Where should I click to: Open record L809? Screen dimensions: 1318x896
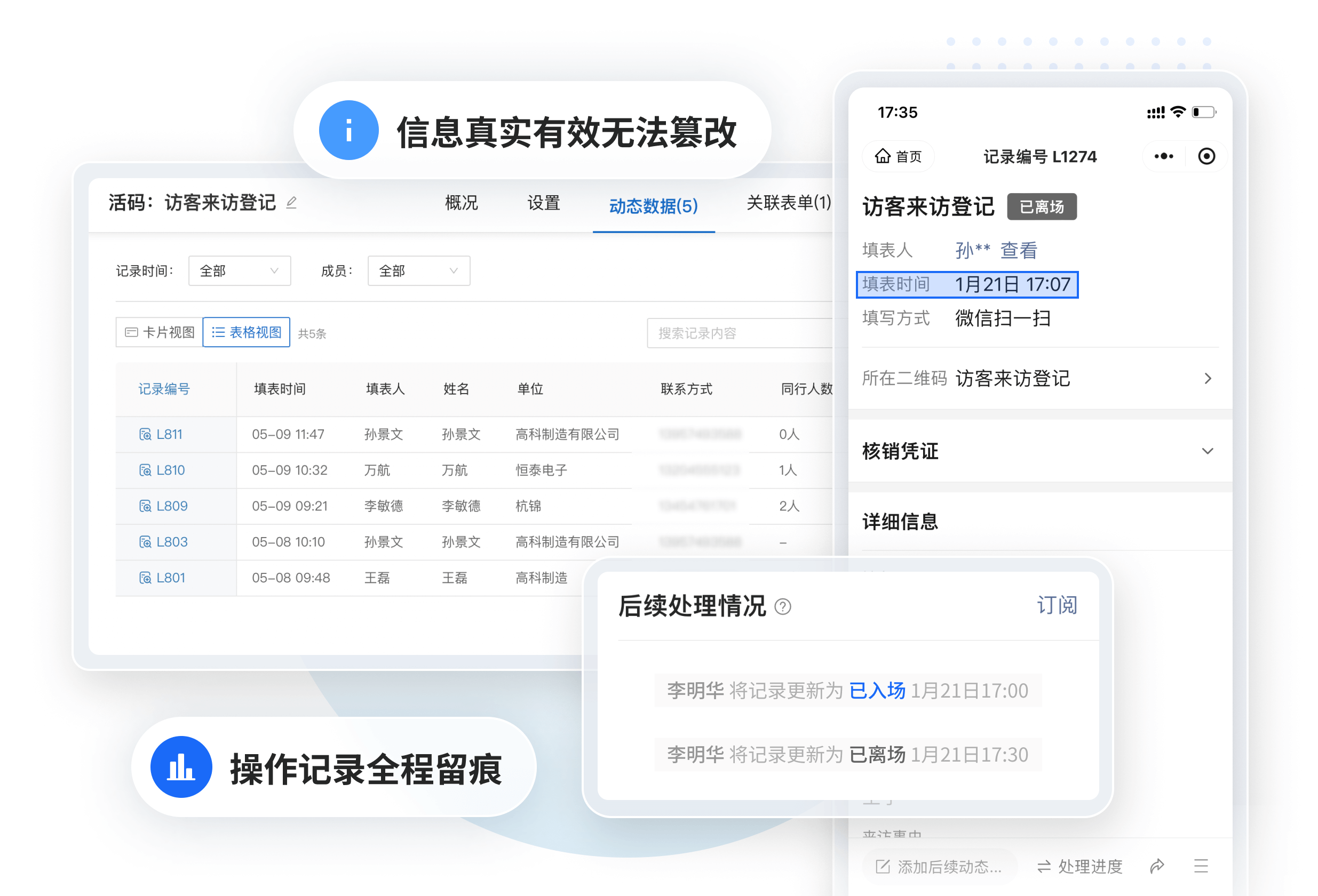click(x=171, y=506)
